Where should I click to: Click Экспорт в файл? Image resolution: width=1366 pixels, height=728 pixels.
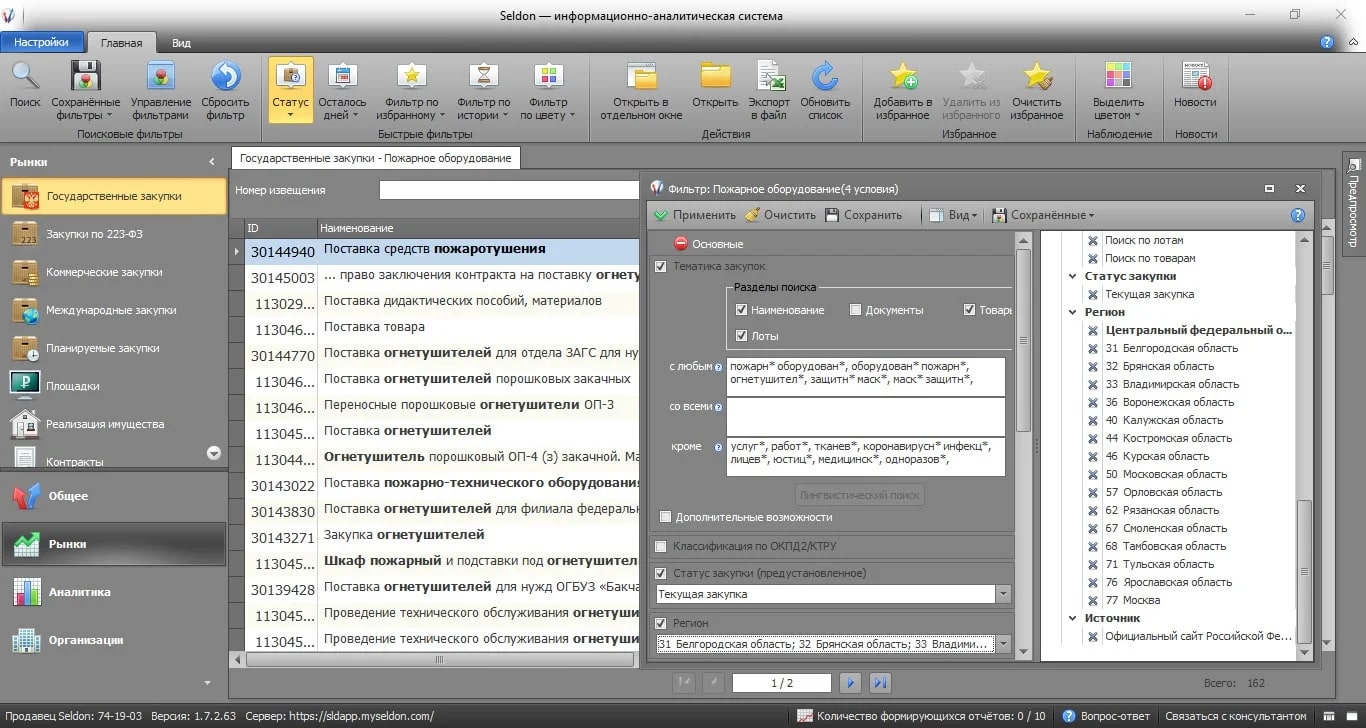769,90
